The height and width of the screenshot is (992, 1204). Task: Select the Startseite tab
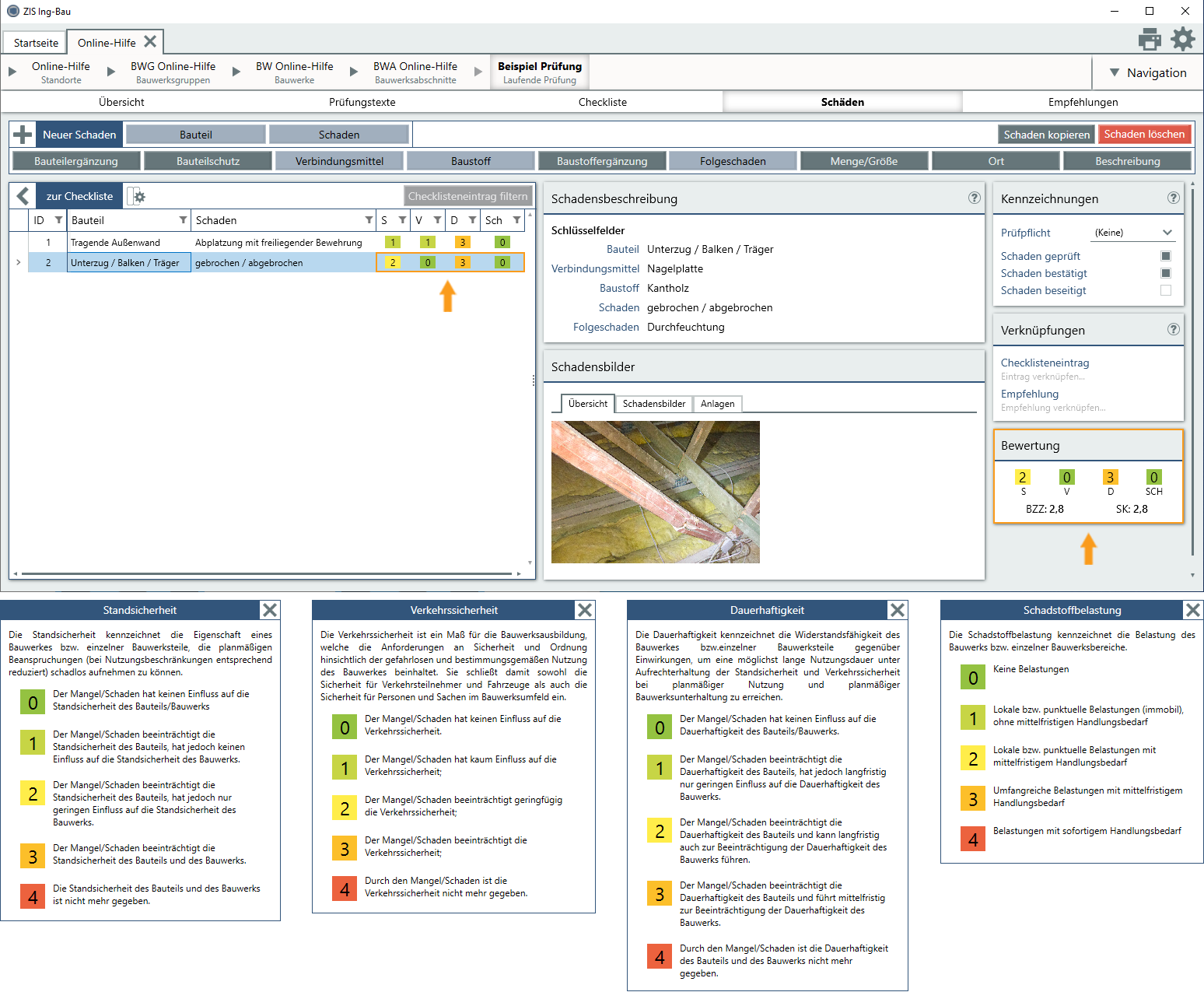pos(36,43)
